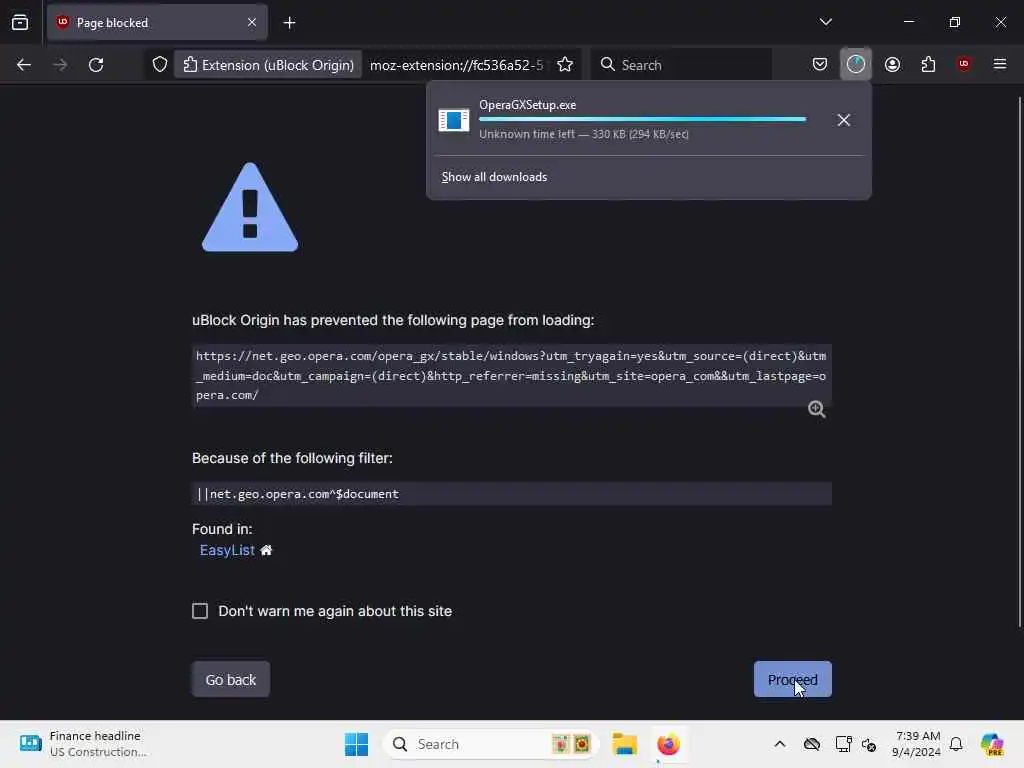
Task: Click the Firefox taskbar icon
Action: point(668,744)
